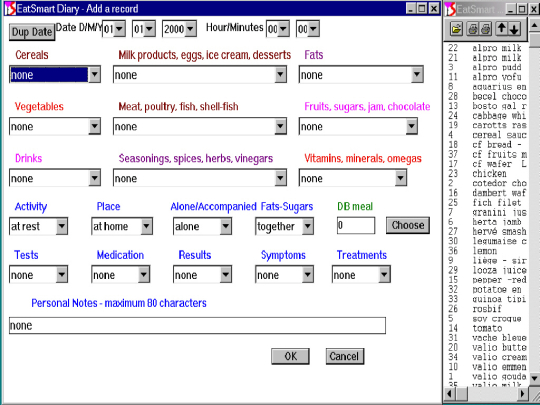Click the food list scrollbar up arrow
Viewport: 540px width, 405px height.
click(534, 25)
